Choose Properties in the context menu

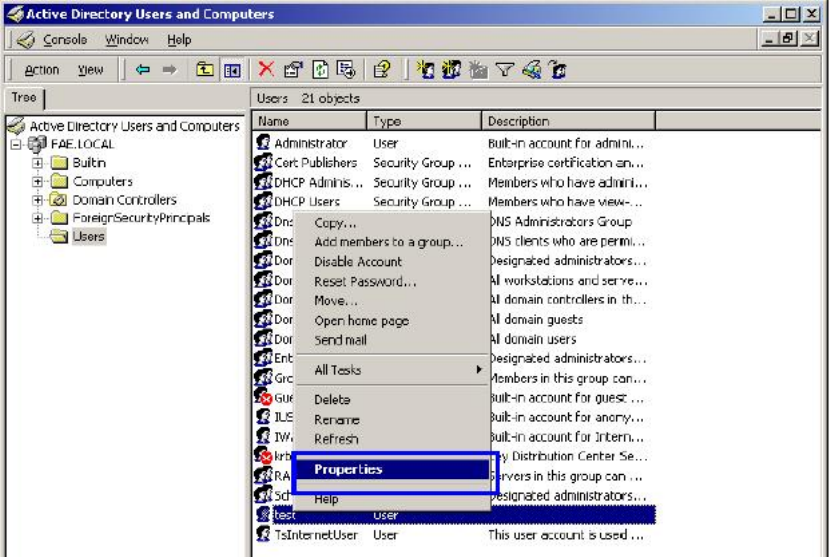point(348,469)
